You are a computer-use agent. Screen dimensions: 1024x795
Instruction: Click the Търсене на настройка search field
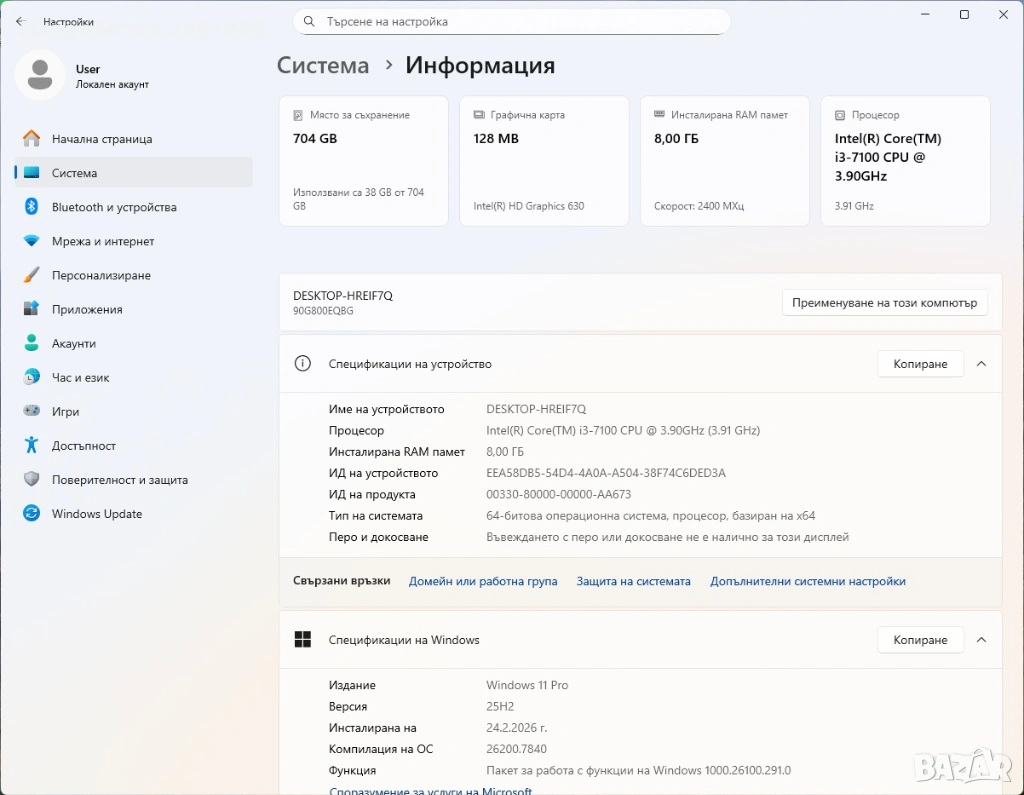(x=512, y=21)
